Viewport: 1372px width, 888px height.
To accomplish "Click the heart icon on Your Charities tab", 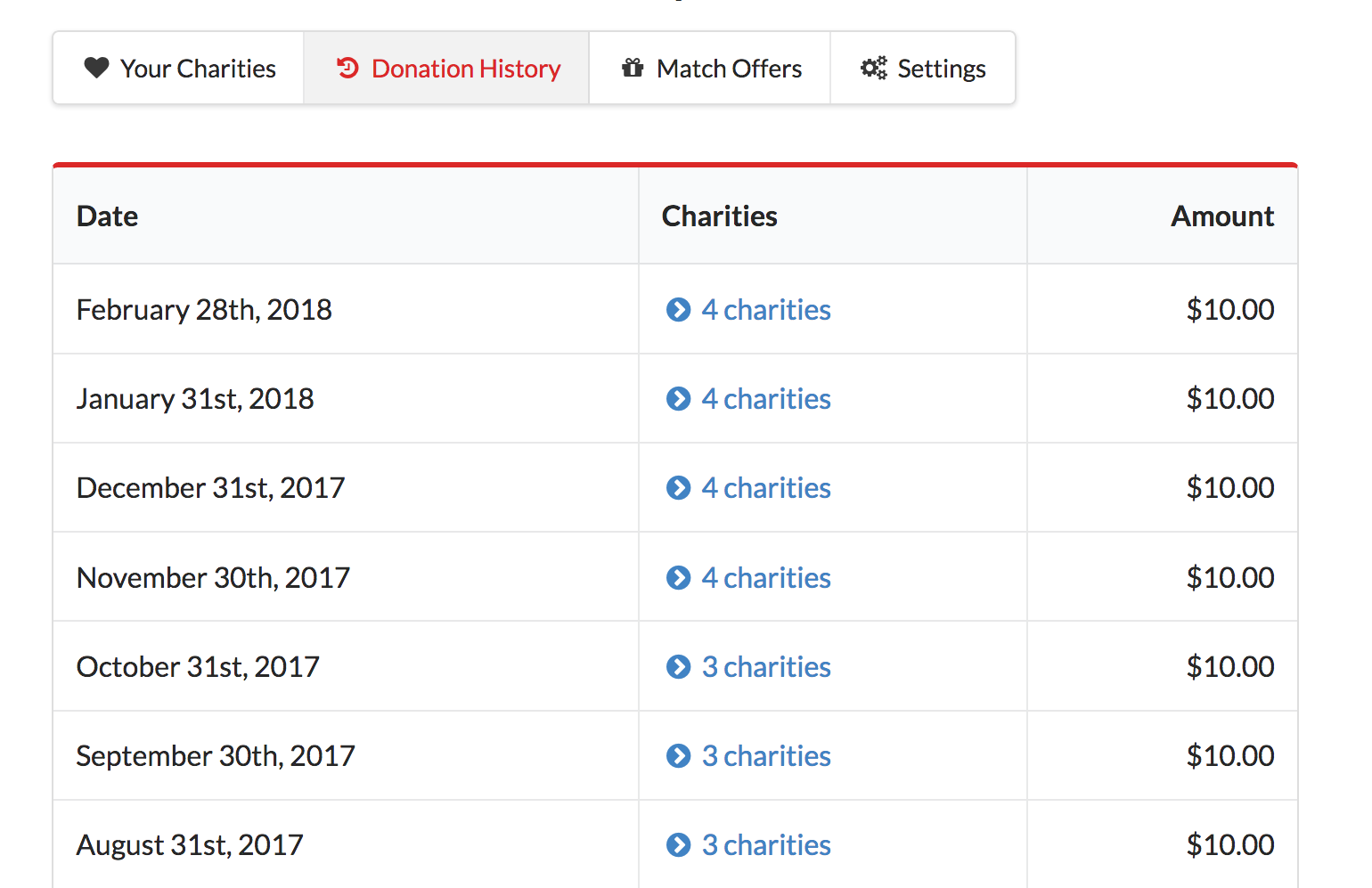I will coord(96,67).
